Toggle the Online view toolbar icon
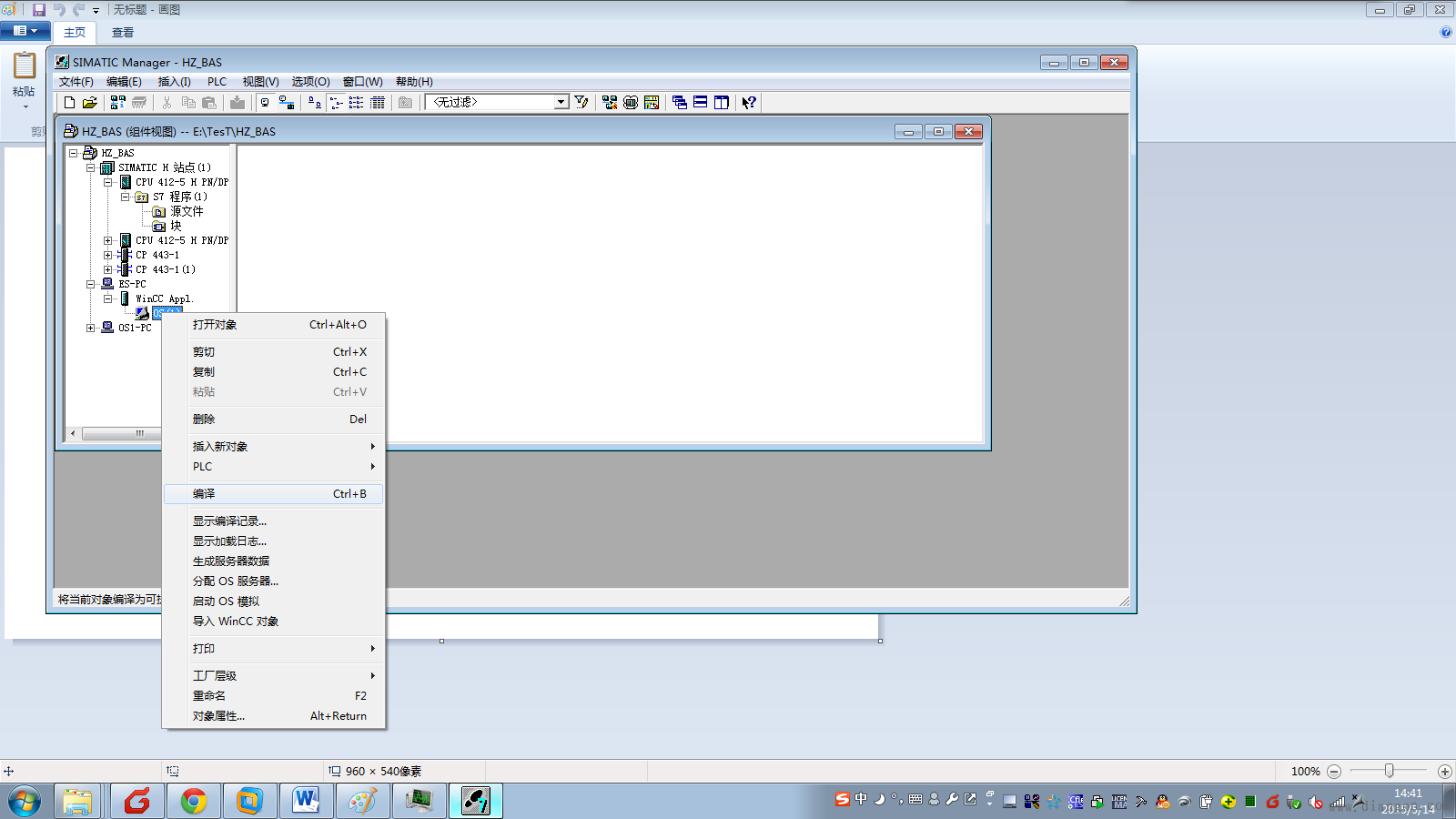The image size is (1456, 819). coord(265,103)
